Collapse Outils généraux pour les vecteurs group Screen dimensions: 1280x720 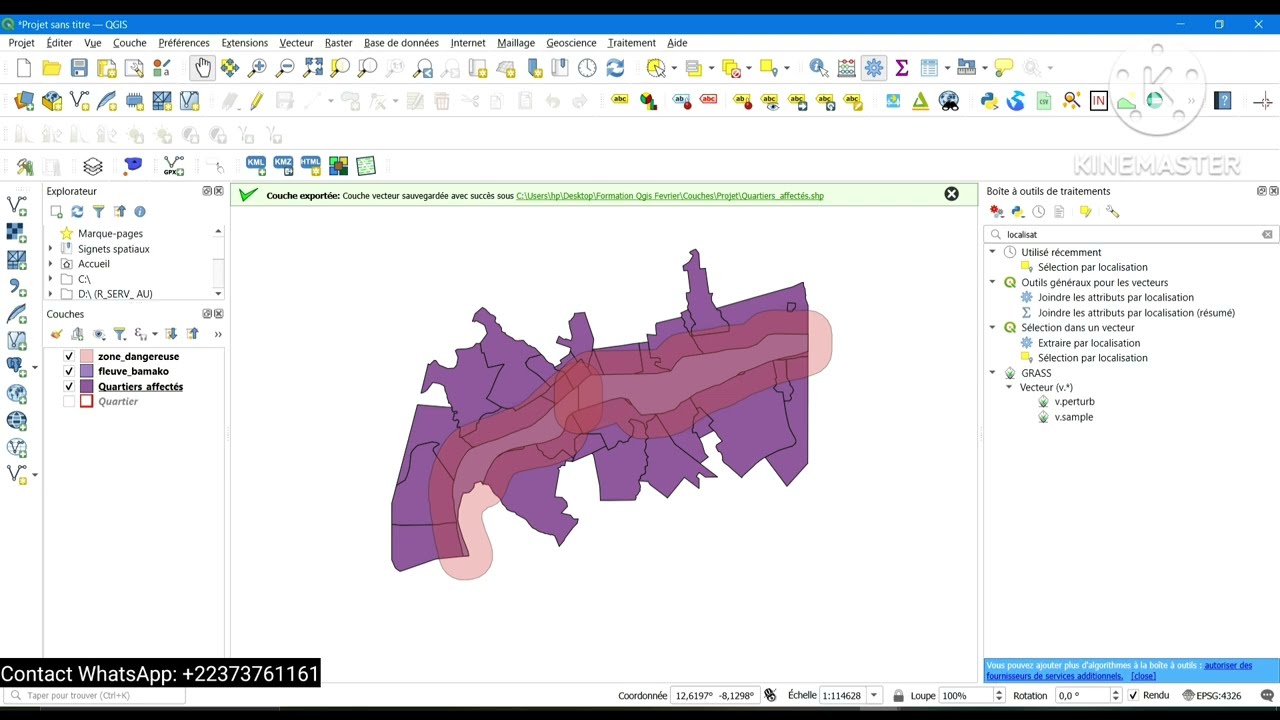(993, 282)
